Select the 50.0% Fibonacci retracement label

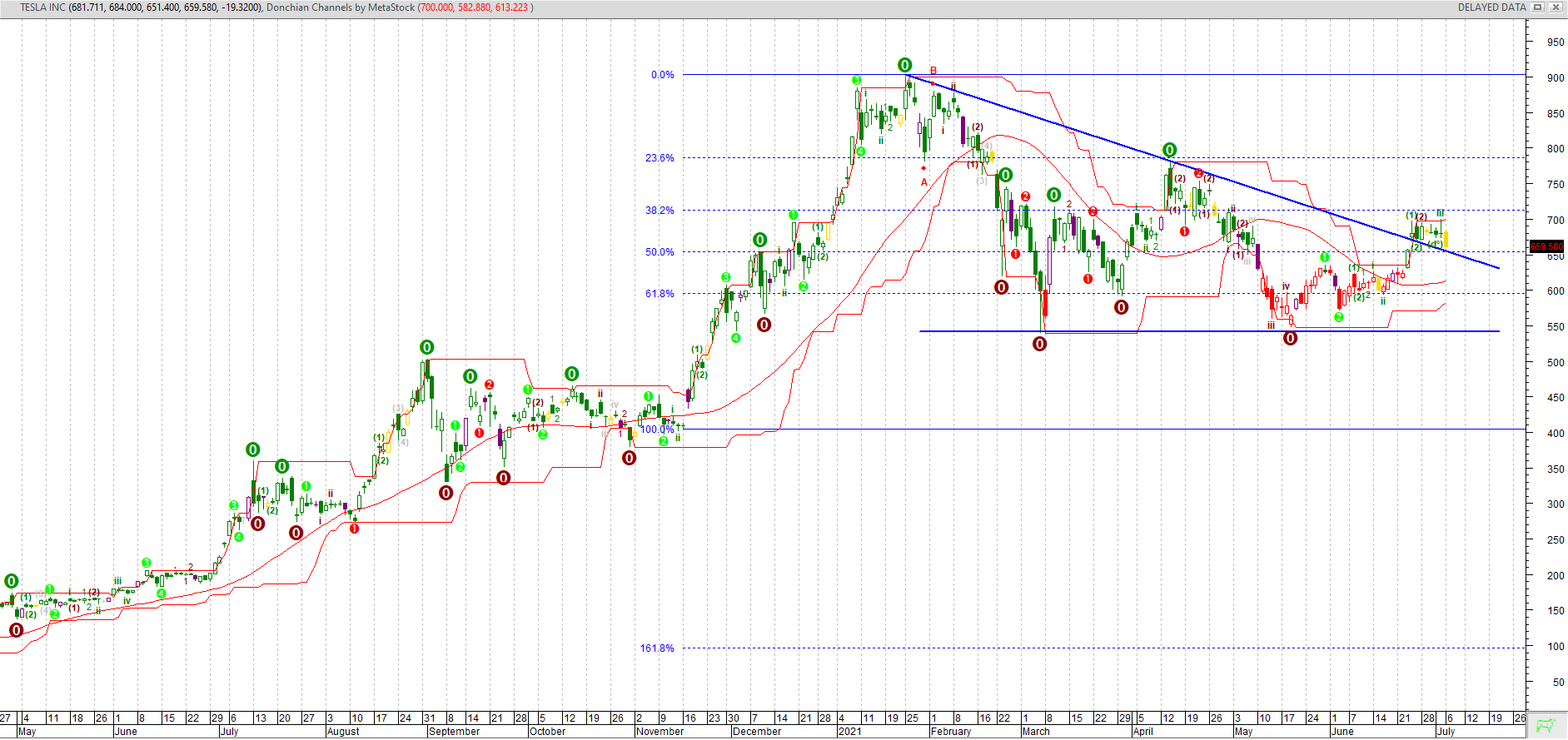[x=660, y=252]
